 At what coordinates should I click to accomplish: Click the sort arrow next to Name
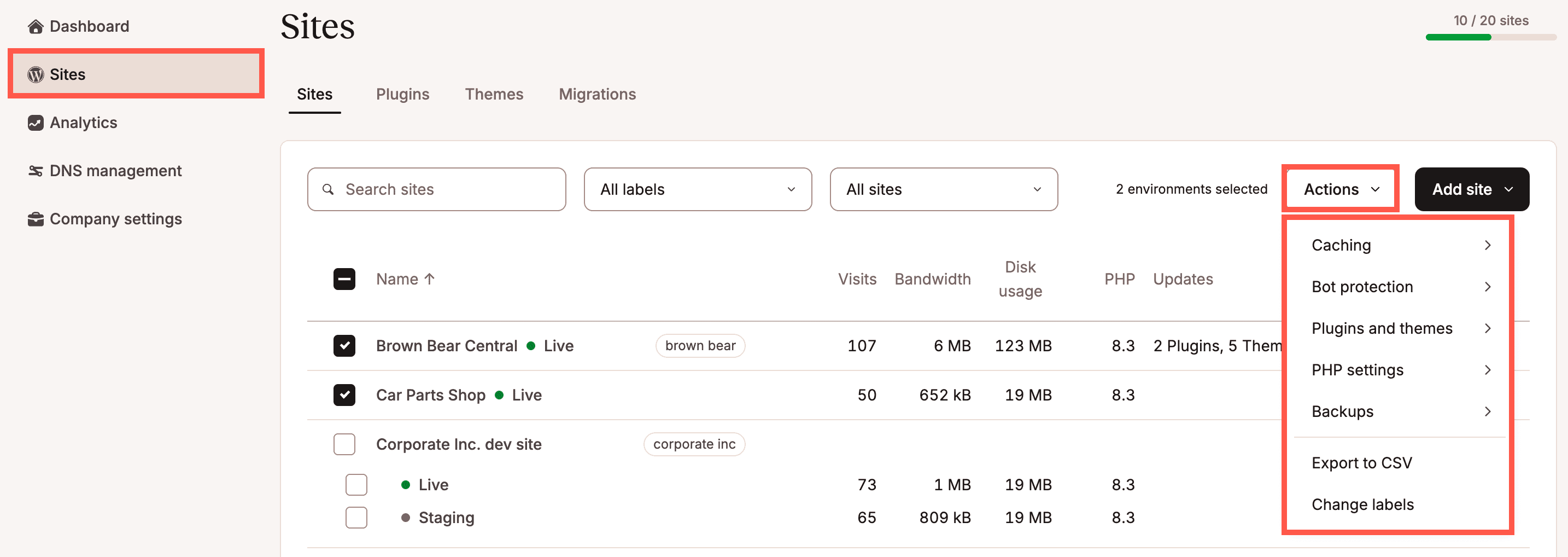tap(429, 278)
